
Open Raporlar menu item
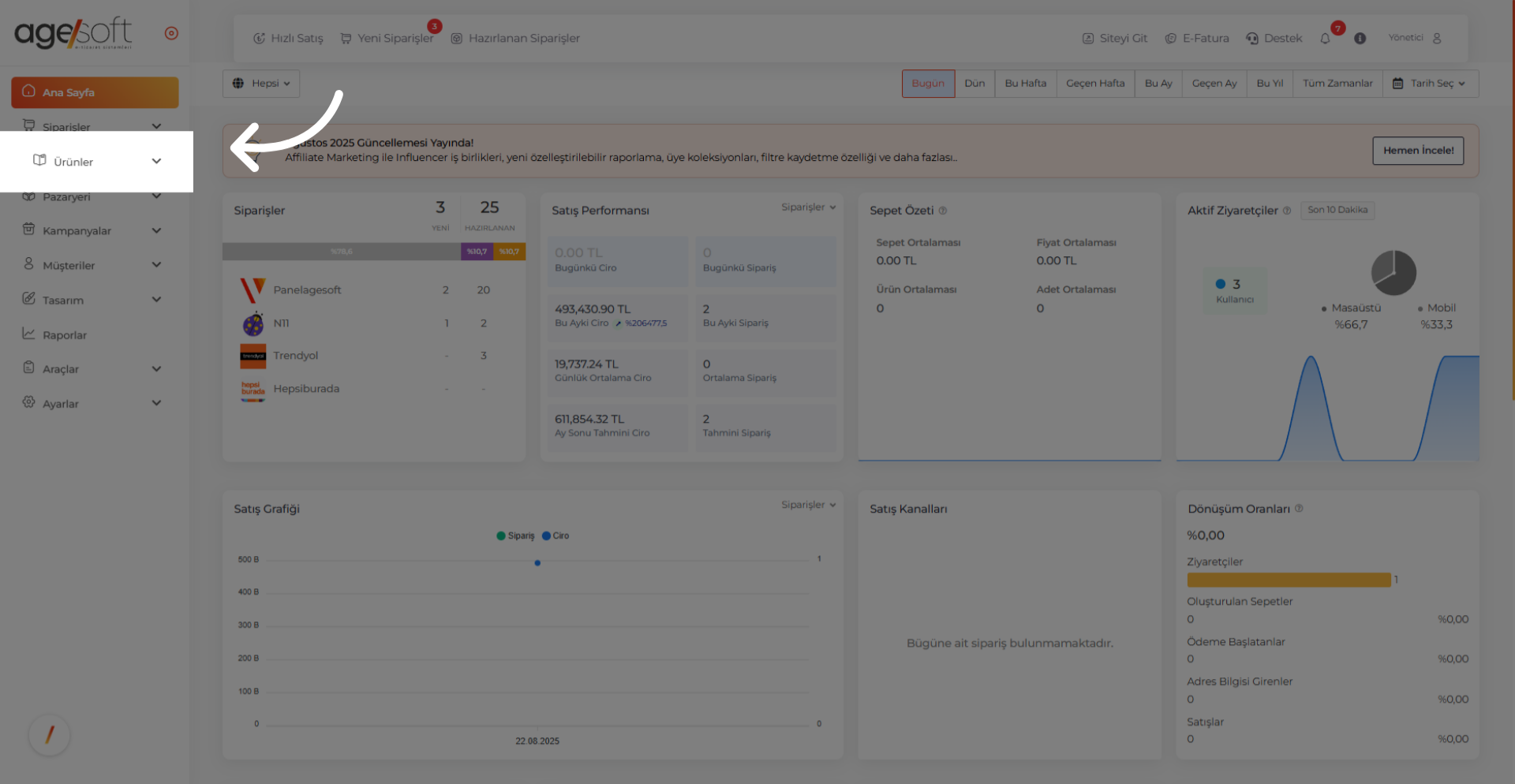65,335
